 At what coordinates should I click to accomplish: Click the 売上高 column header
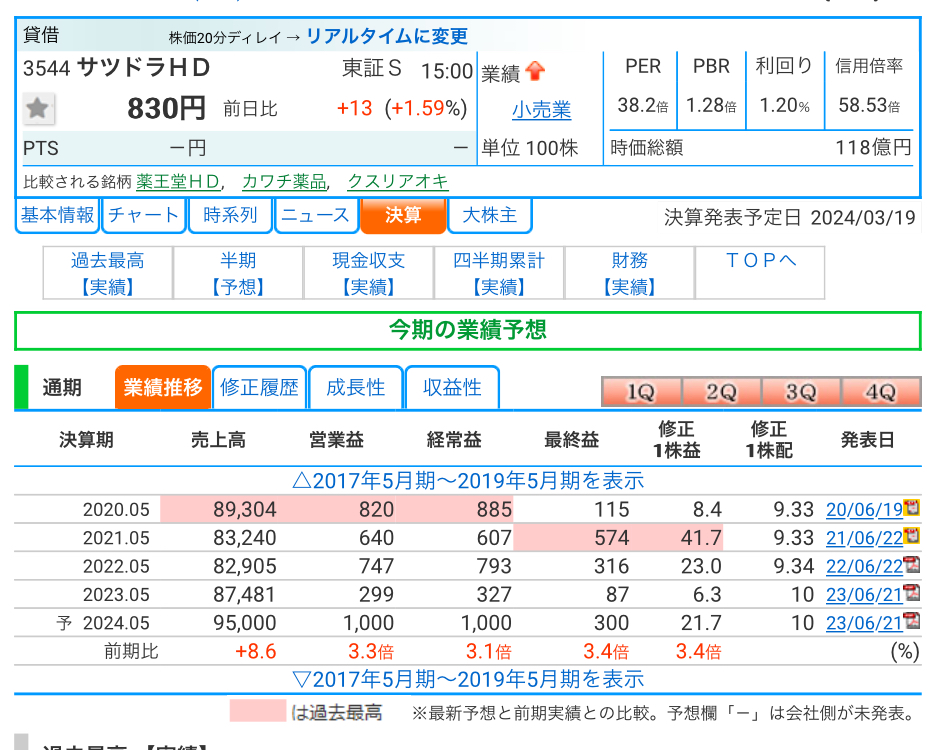[x=218, y=440]
